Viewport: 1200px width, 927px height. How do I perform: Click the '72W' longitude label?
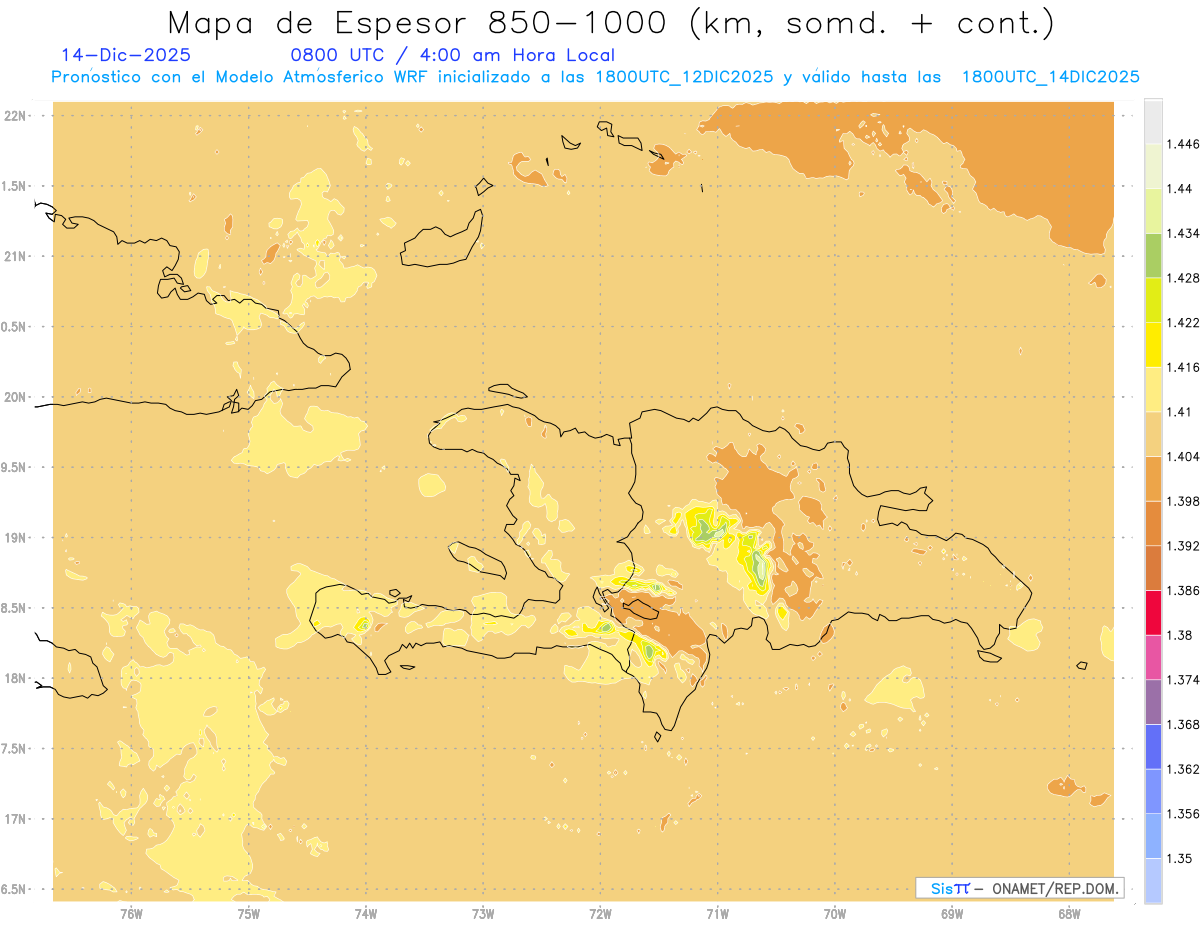600,913
